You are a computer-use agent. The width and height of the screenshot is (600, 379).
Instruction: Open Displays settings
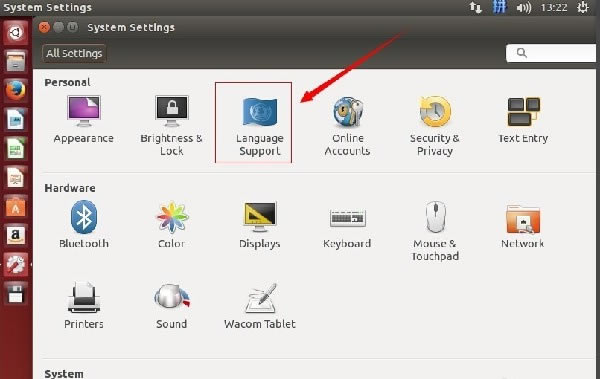[260, 225]
